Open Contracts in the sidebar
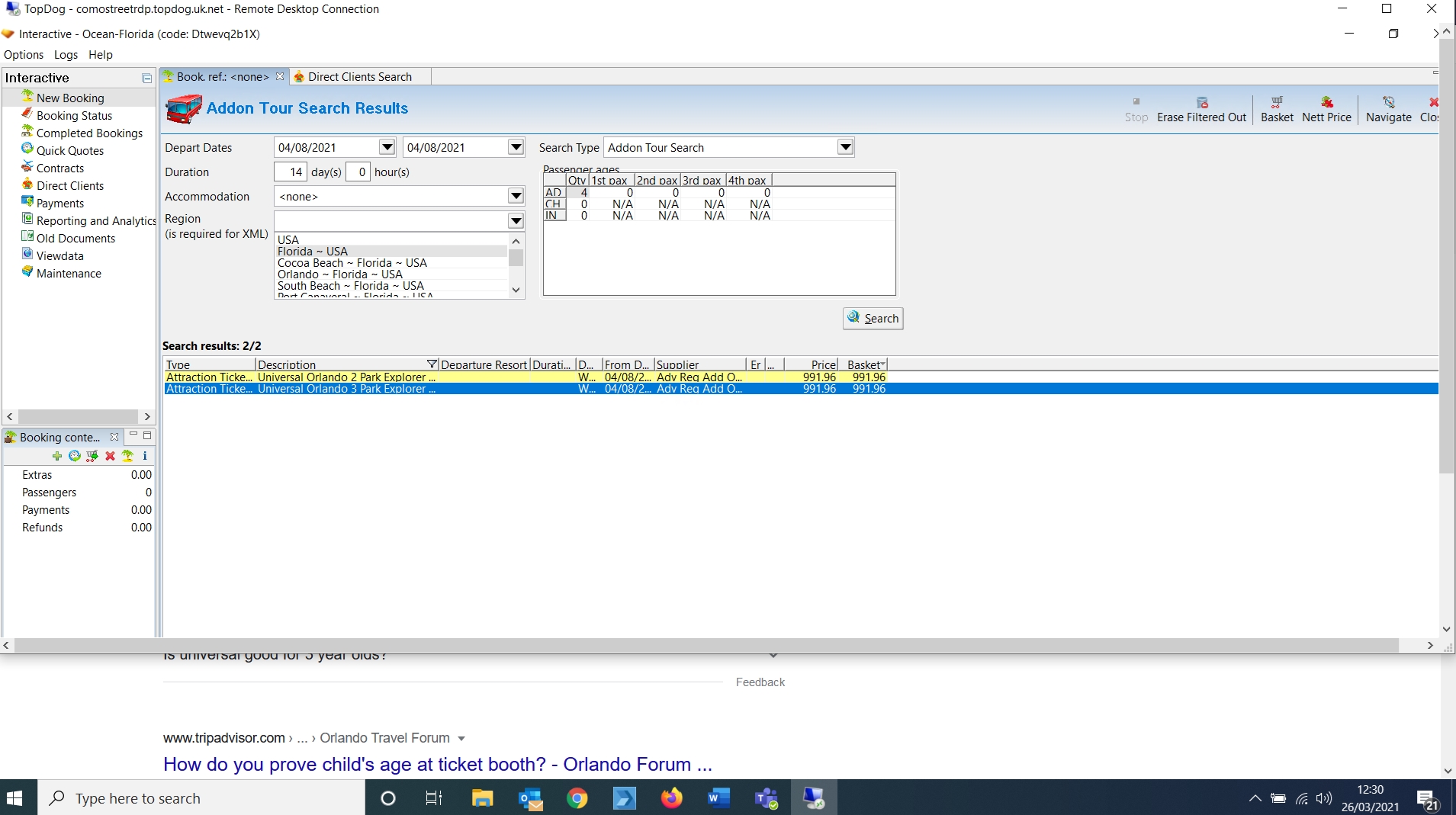Image resolution: width=1456 pixels, height=815 pixels. 60,168
